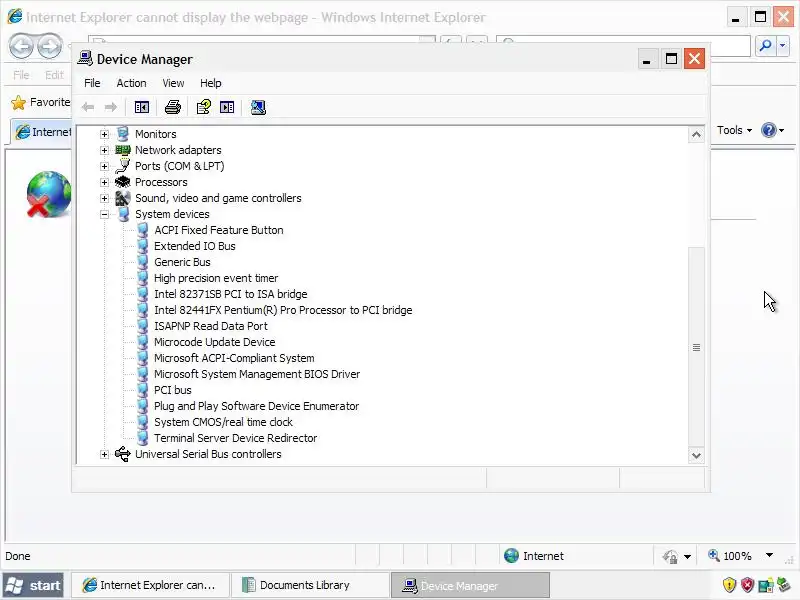
Task: Select the Processors chip icon
Action: tap(122, 182)
